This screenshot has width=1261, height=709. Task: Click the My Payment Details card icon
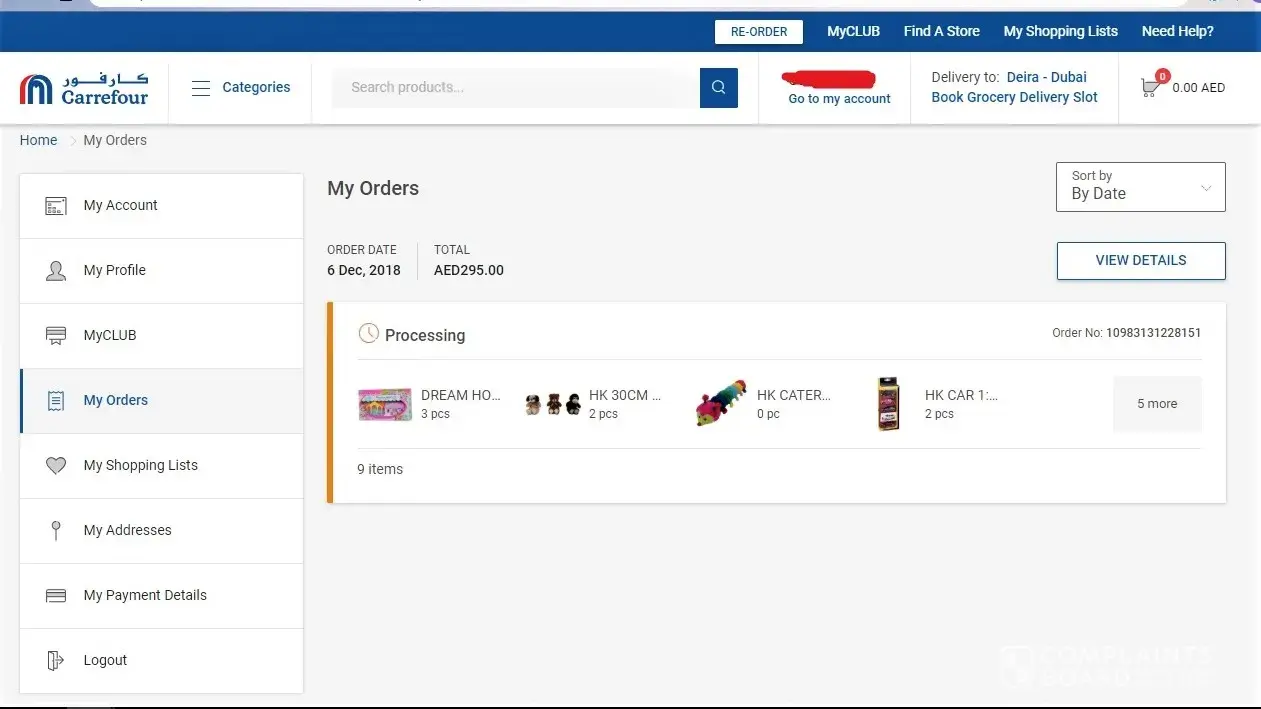tap(56, 596)
